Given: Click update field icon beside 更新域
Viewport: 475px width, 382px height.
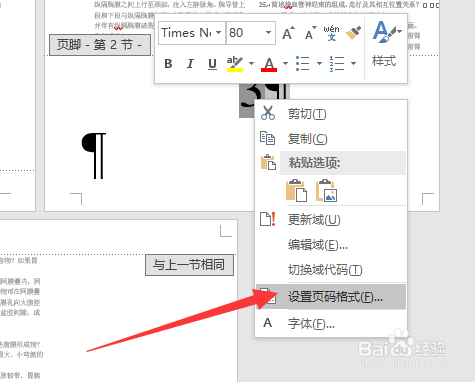Looking at the screenshot, I should pos(268,219).
